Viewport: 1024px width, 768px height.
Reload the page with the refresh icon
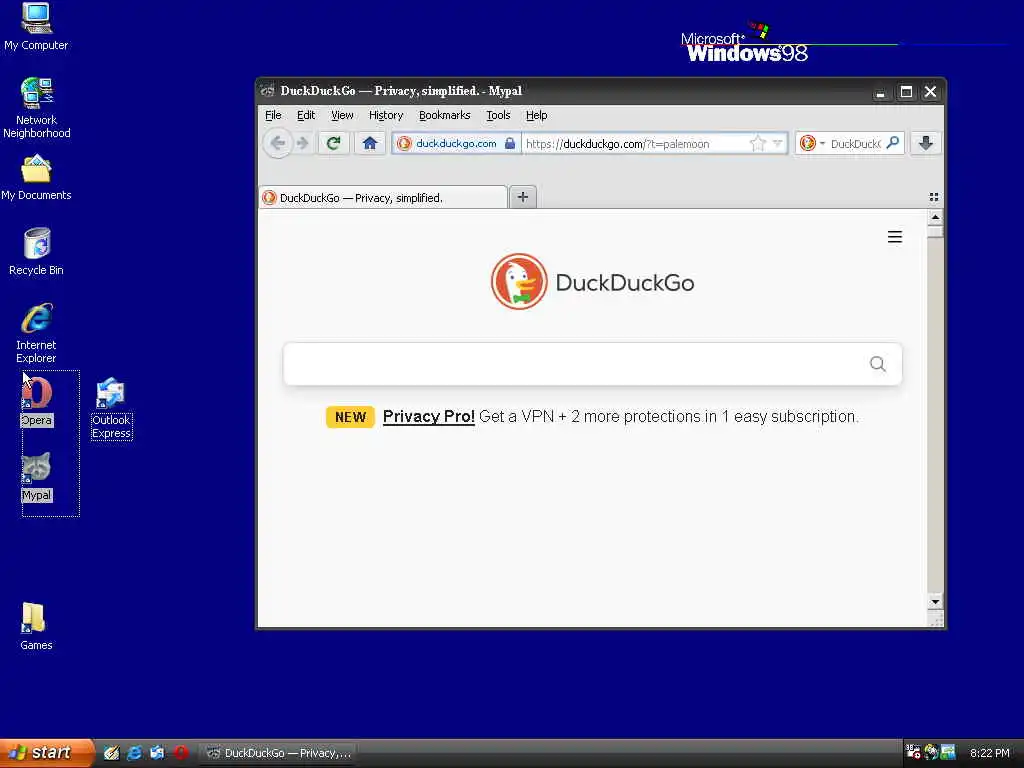click(x=334, y=143)
